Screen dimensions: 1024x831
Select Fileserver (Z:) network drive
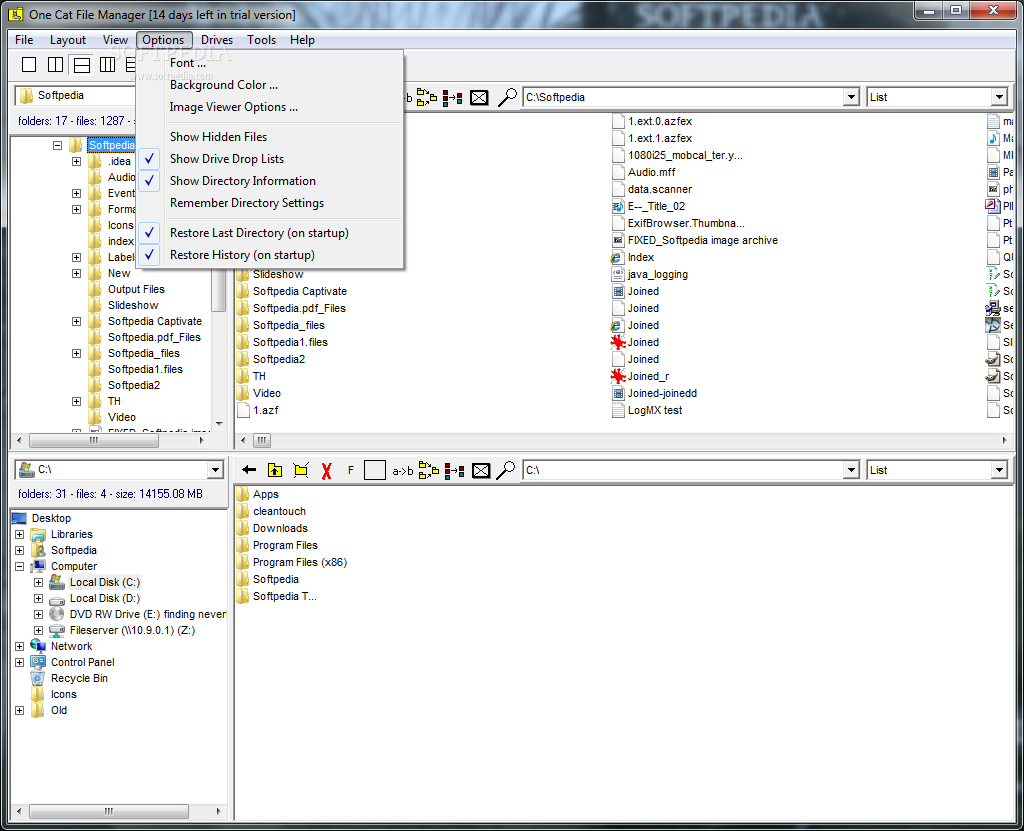coord(132,630)
